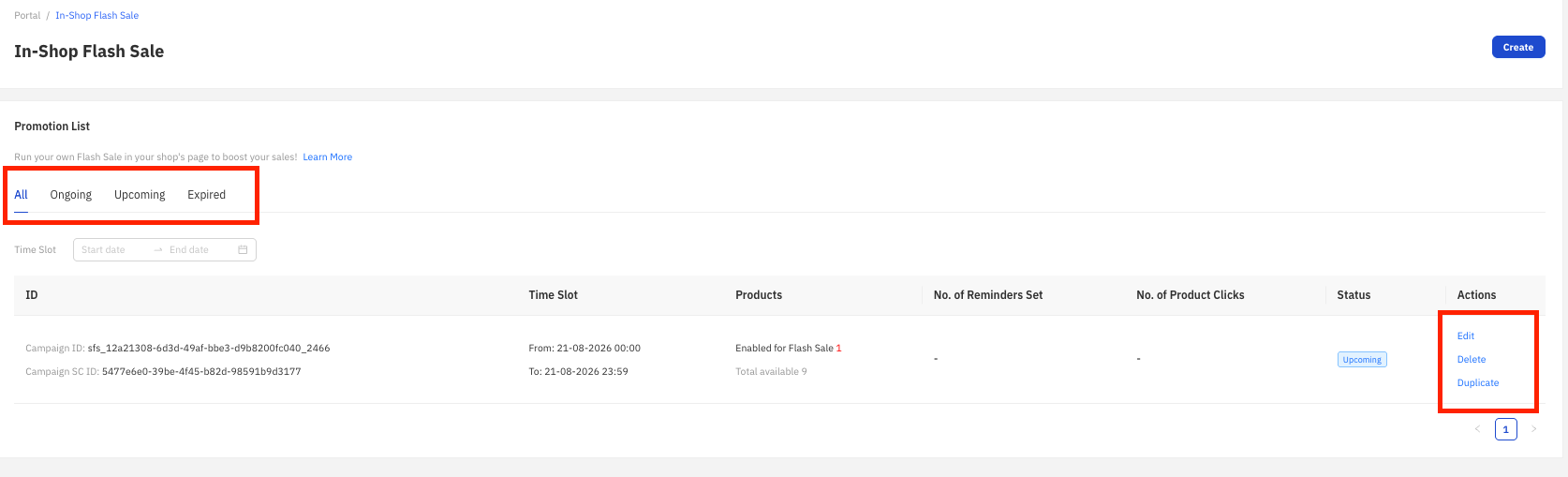
Task: Switch to the Upcoming tab
Action: point(140,195)
